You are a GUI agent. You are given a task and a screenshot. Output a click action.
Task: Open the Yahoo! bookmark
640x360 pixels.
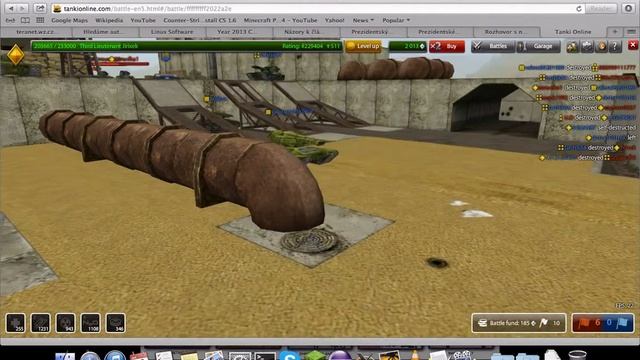click(x=334, y=20)
